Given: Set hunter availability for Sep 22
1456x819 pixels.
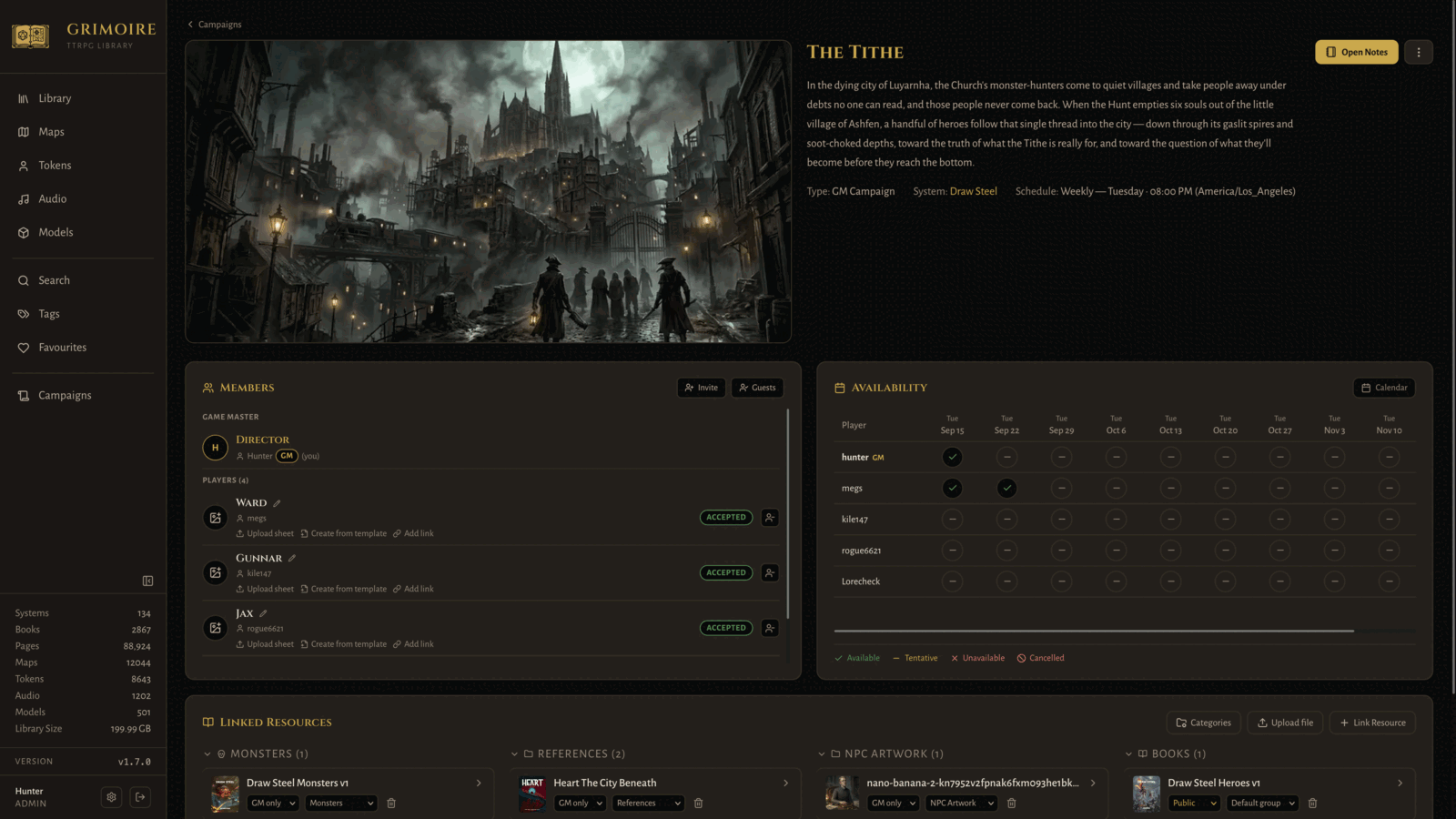Looking at the screenshot, I should click(x=1006, y=457).
